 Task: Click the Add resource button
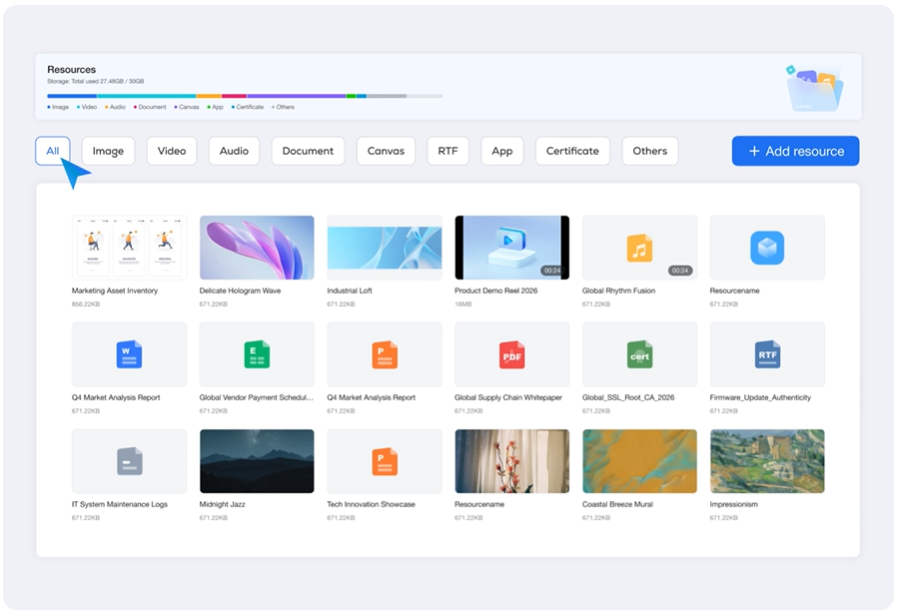(x=795, y=151)
